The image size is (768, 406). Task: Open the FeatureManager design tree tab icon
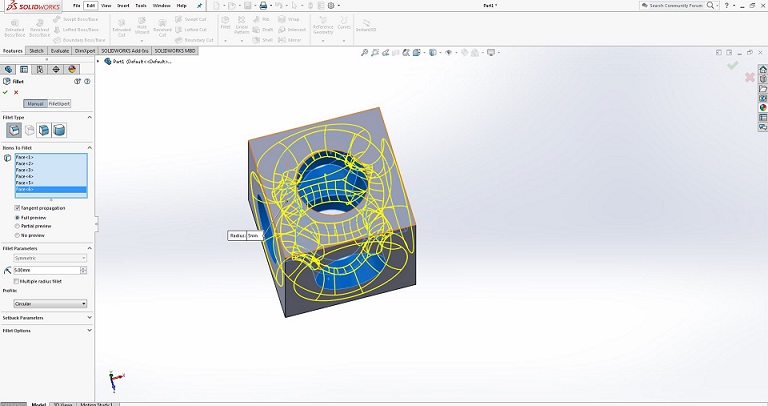point(8,70)
